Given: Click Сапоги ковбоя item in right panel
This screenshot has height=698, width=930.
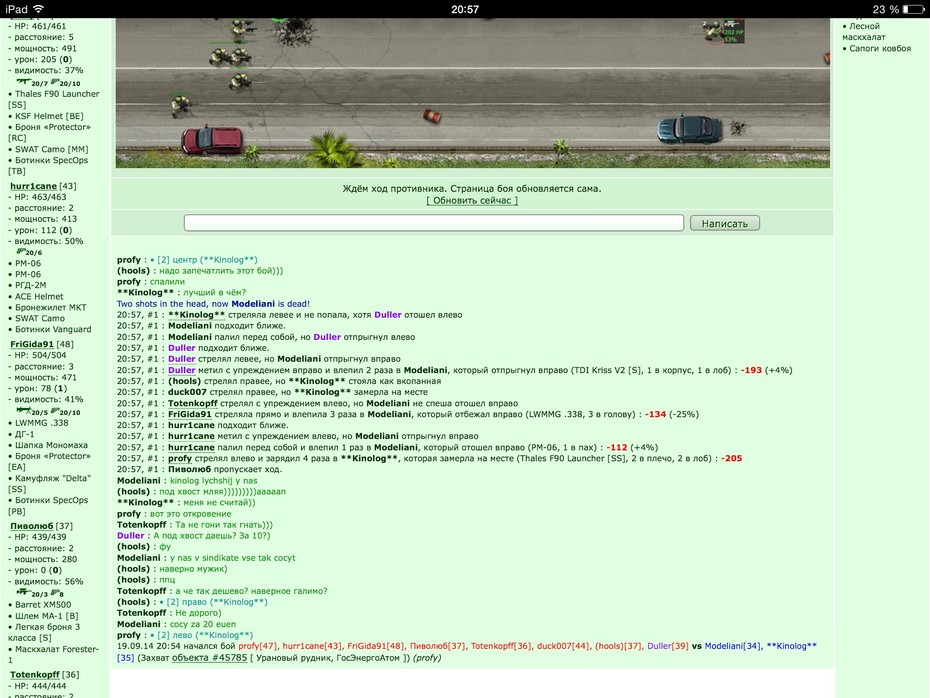Looking at the screenshot, I should click(x=880, y=49).
